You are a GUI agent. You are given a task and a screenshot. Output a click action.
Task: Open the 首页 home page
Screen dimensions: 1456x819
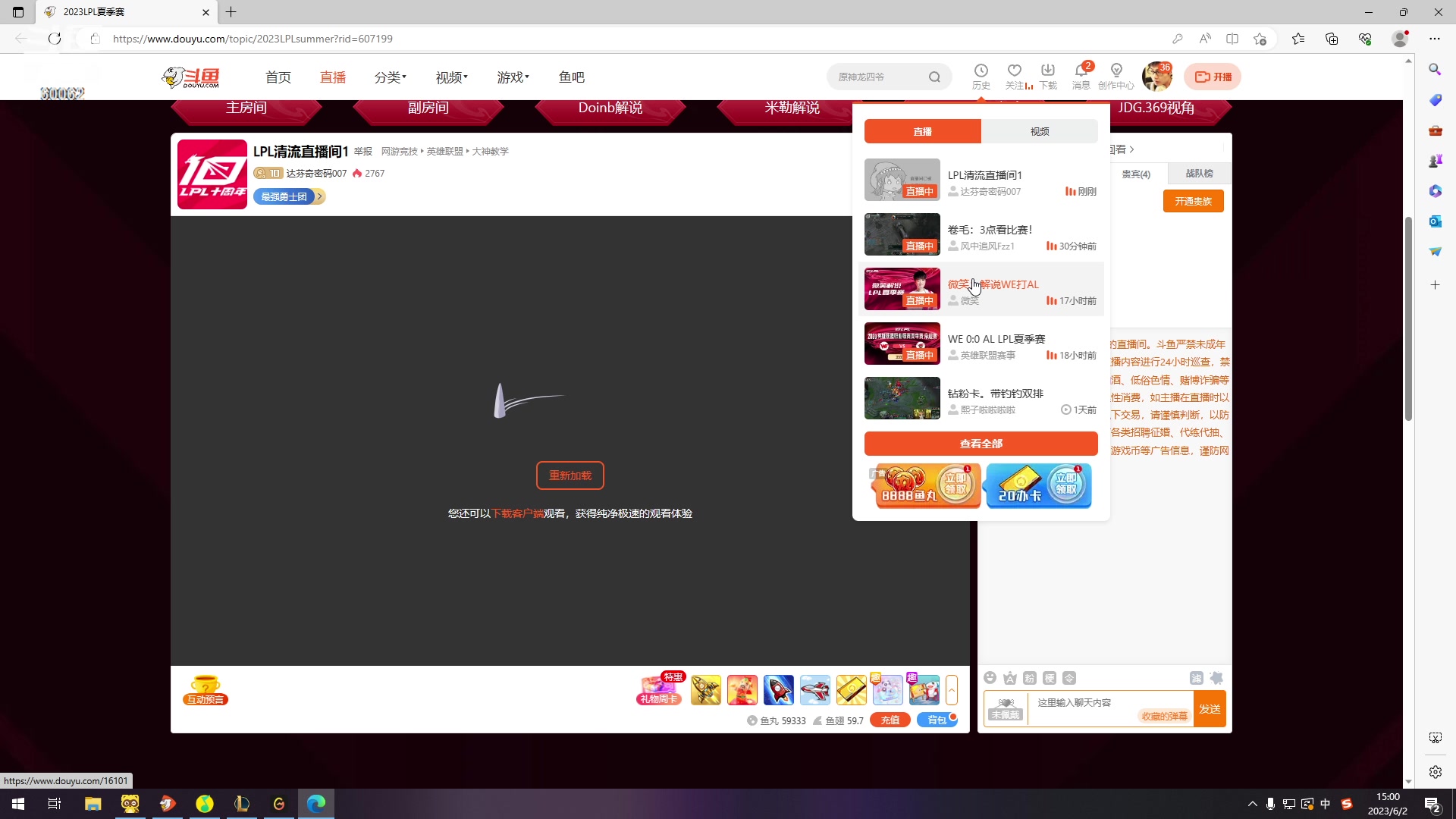278,77
